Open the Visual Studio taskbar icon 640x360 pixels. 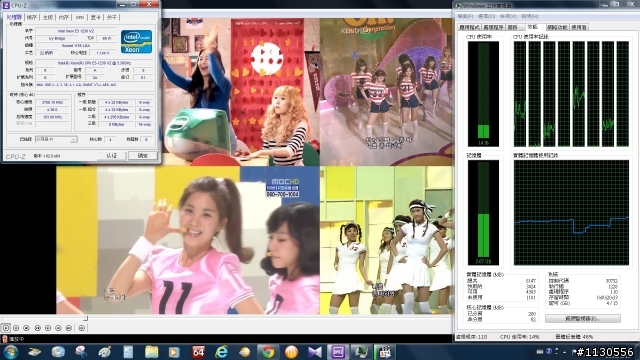click(315, 352)
